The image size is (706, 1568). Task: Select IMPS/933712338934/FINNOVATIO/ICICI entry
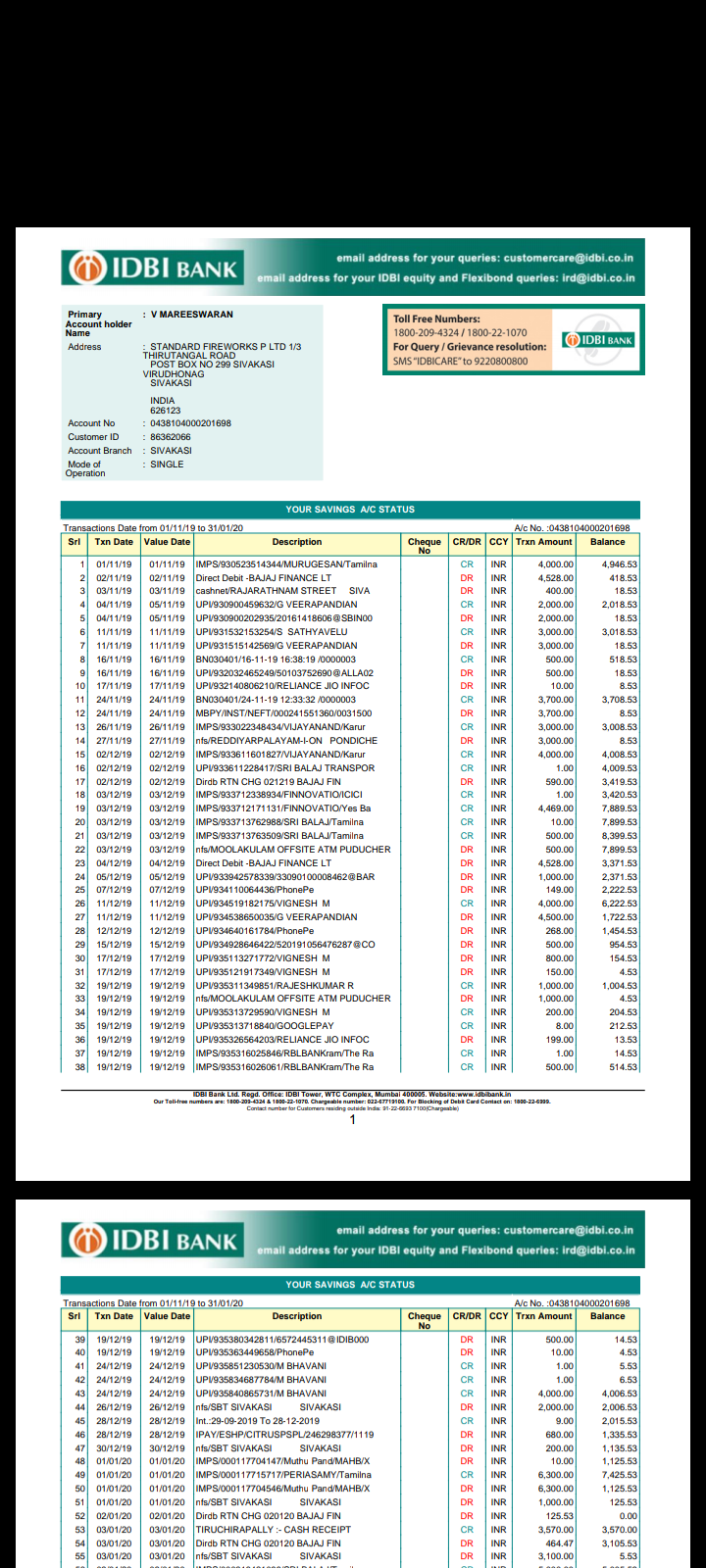[x=278, y=795]
